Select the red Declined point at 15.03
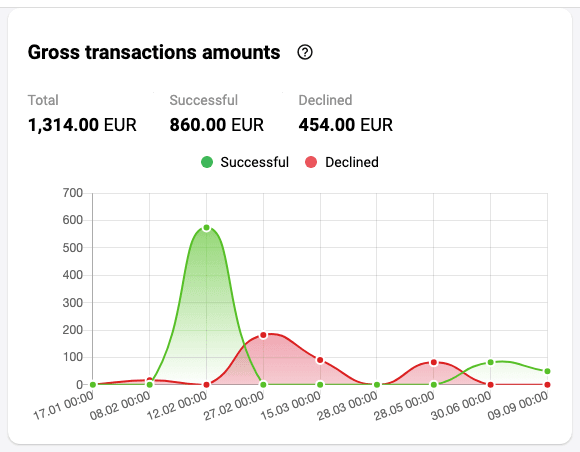Screen dimensions: 580x452 320,360
